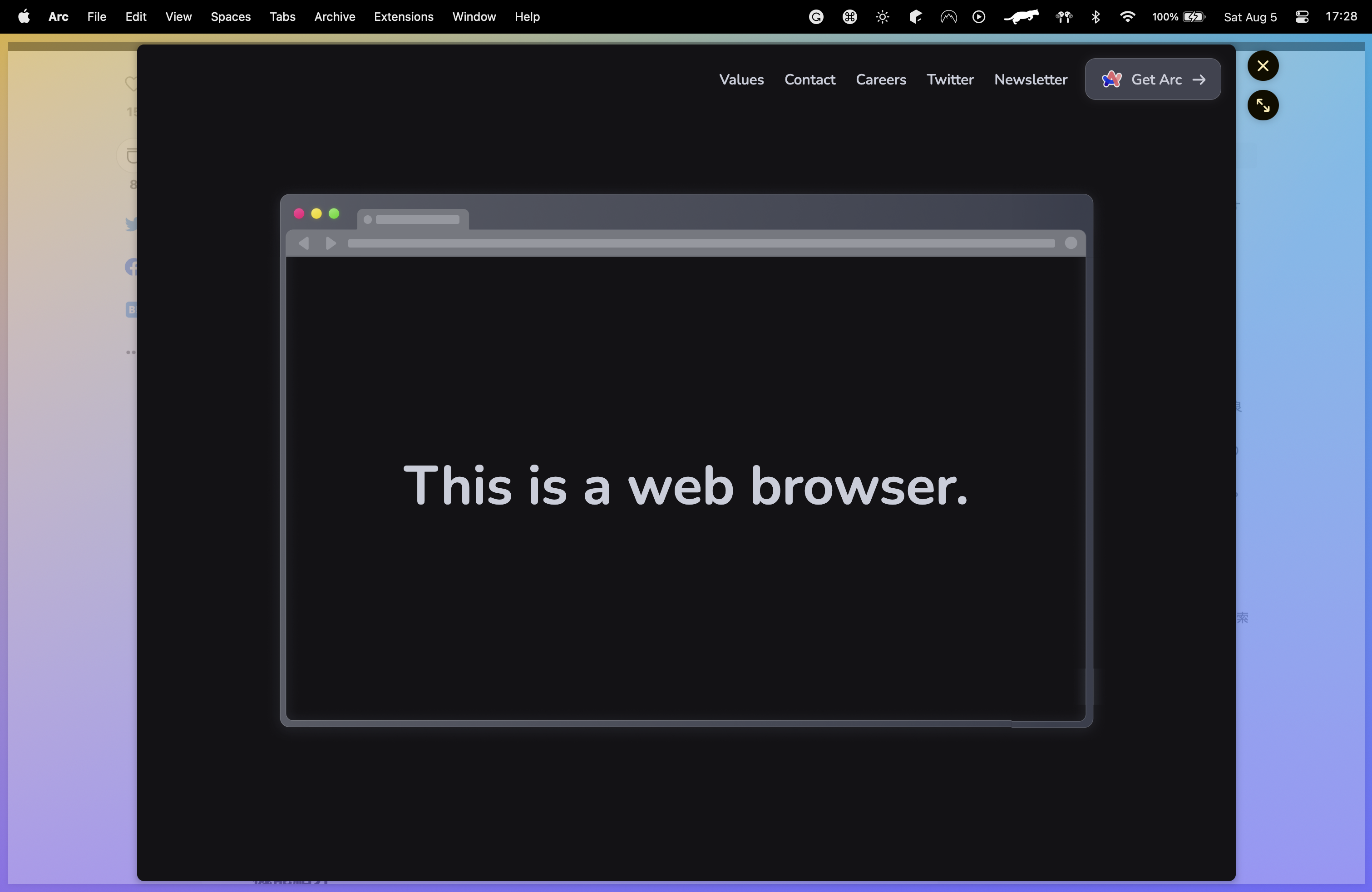Viewport: 1372px width, 892px height.
Task: Open the Bluetooth status icon
Action: coord(1096,17)
